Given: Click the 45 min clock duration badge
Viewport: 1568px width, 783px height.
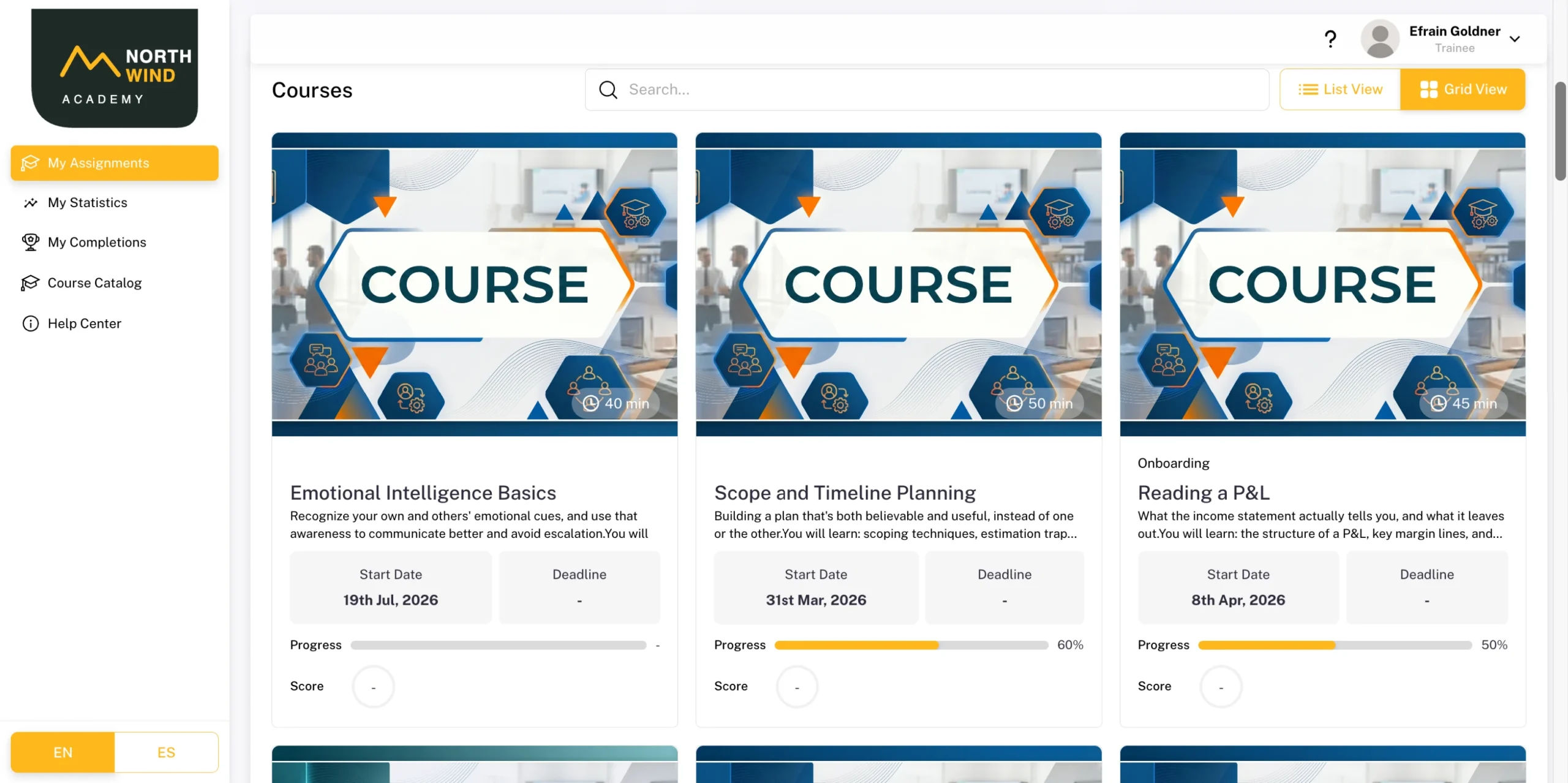Looking at the screenshot, I should click(x=1463, y=403).
